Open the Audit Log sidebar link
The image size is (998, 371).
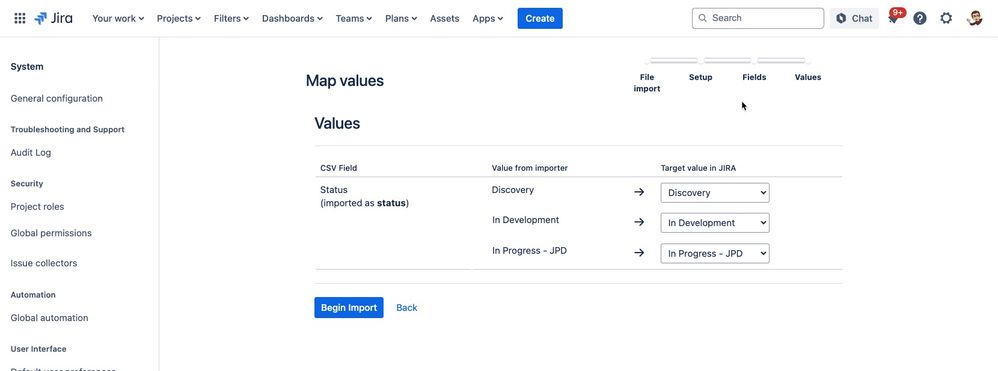(x=31, y=153)
